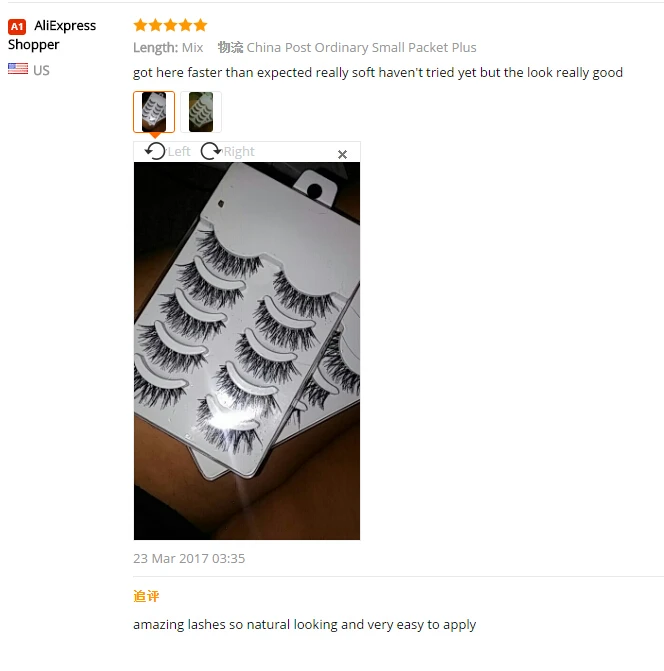Click the US country label
The width and height of the screenshot is (664, 671).
(x=42, y=70)
